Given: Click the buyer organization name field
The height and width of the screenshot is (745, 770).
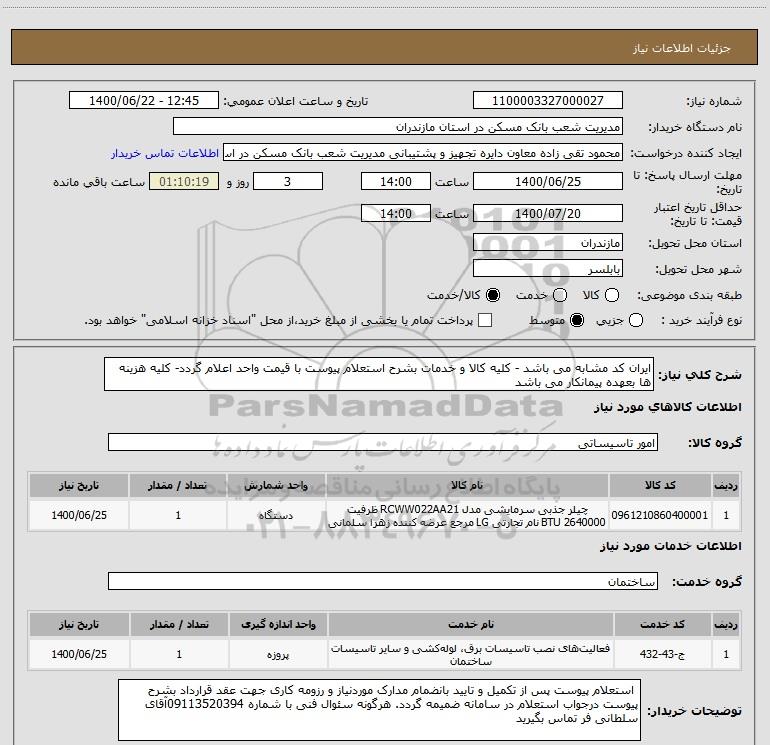Looking at the screenshot, I should [398, 127].
